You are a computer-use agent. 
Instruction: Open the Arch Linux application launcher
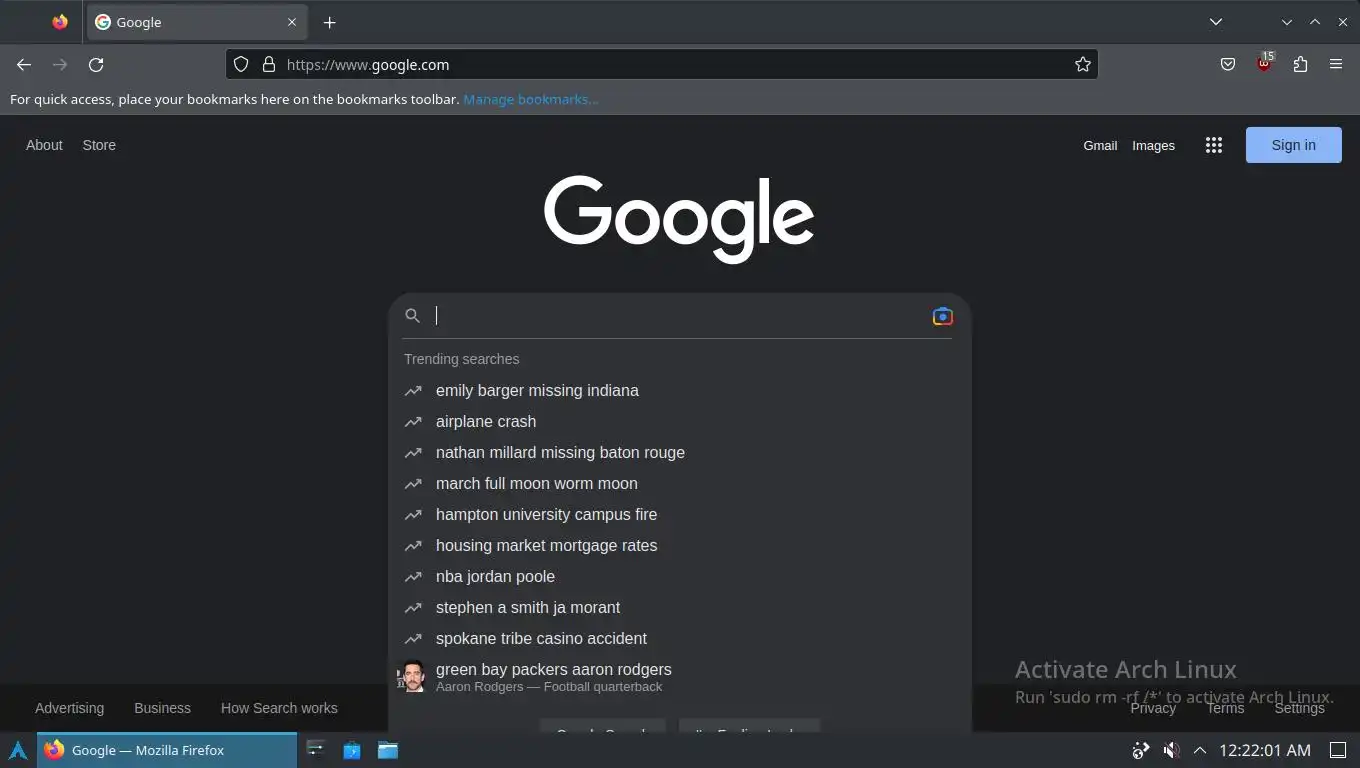18,750
